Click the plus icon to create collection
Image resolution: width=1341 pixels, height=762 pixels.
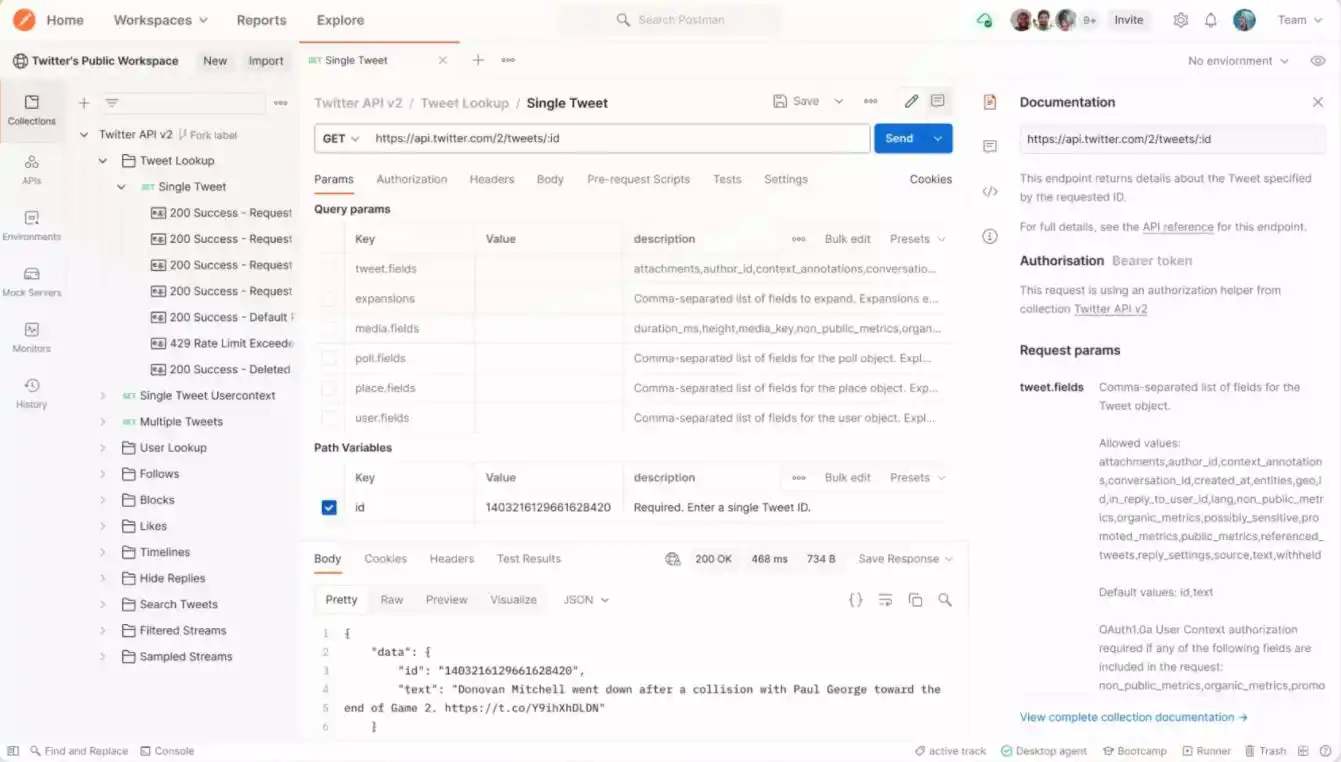84,103
